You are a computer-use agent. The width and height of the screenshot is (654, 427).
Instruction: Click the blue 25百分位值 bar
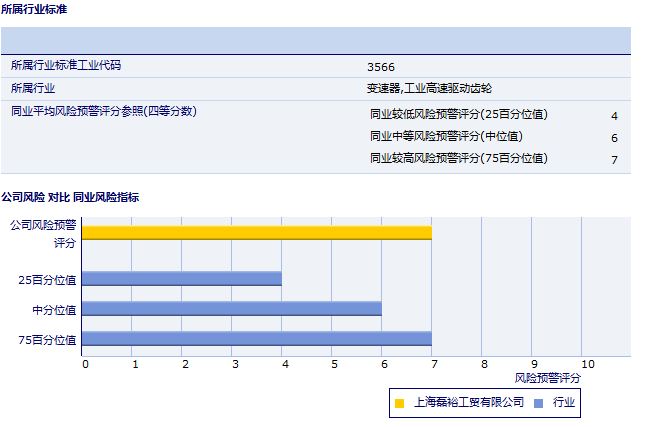(181, 279)
